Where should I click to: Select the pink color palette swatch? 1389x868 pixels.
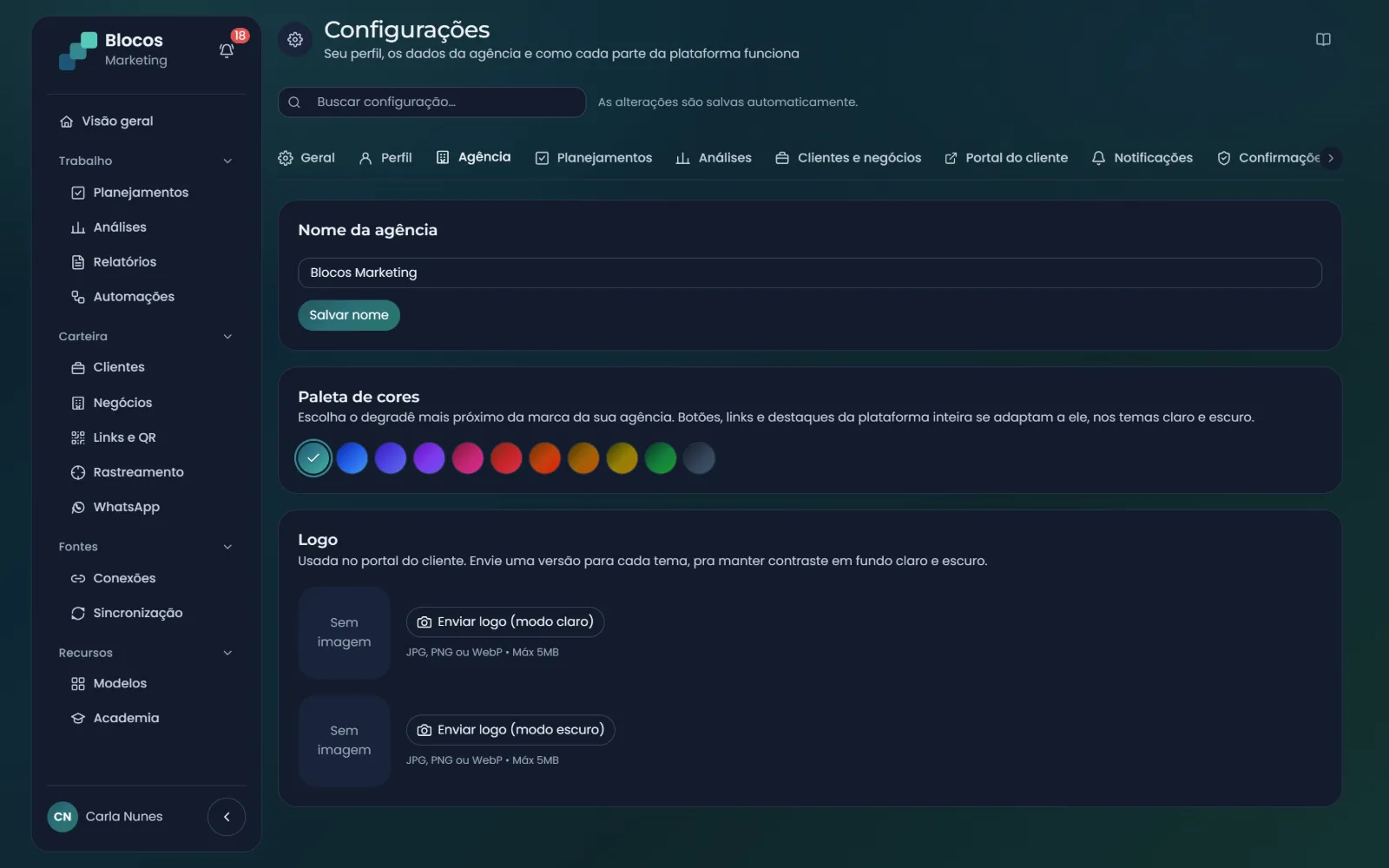click(x=468, y=458)
